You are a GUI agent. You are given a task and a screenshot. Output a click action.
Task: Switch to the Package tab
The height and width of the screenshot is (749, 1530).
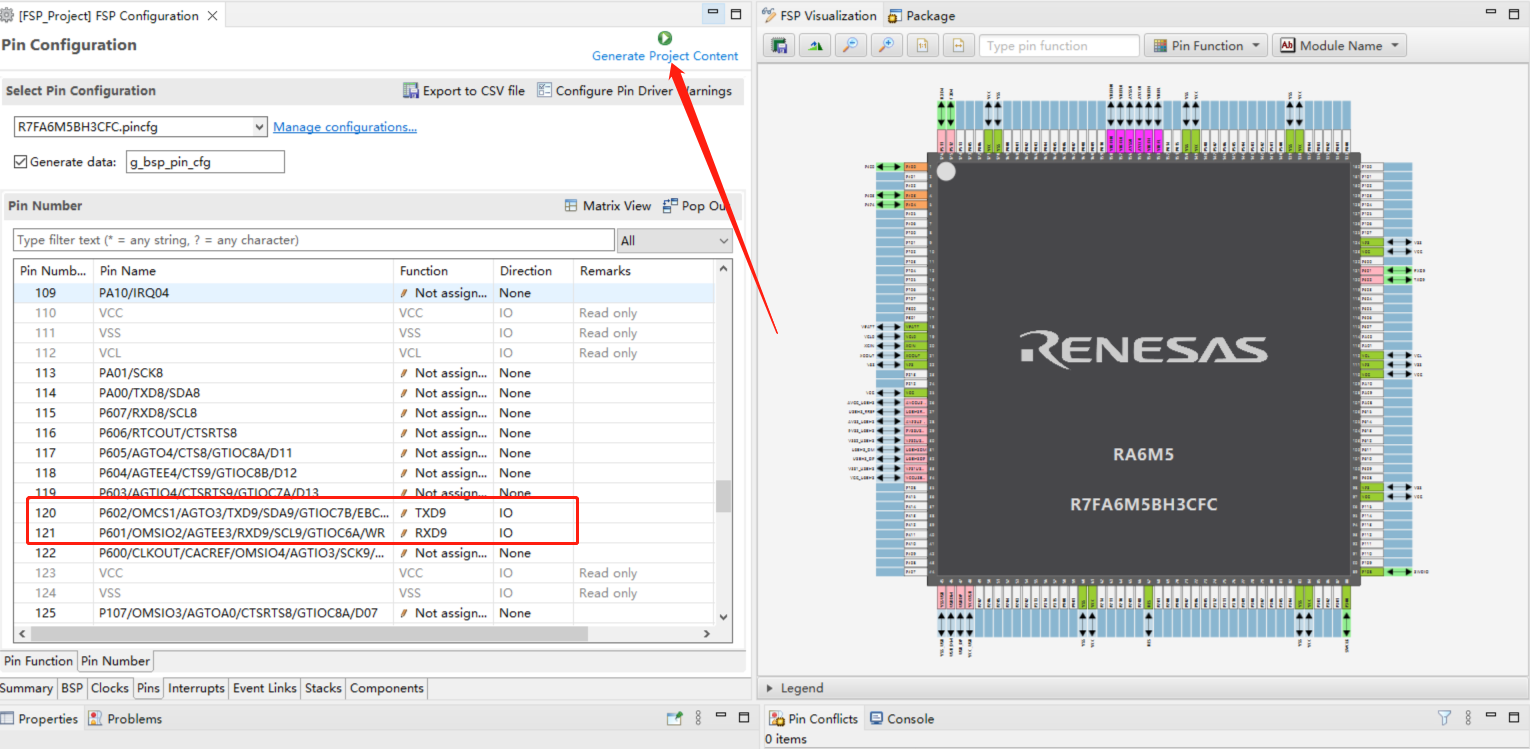[x=921, y=16]
